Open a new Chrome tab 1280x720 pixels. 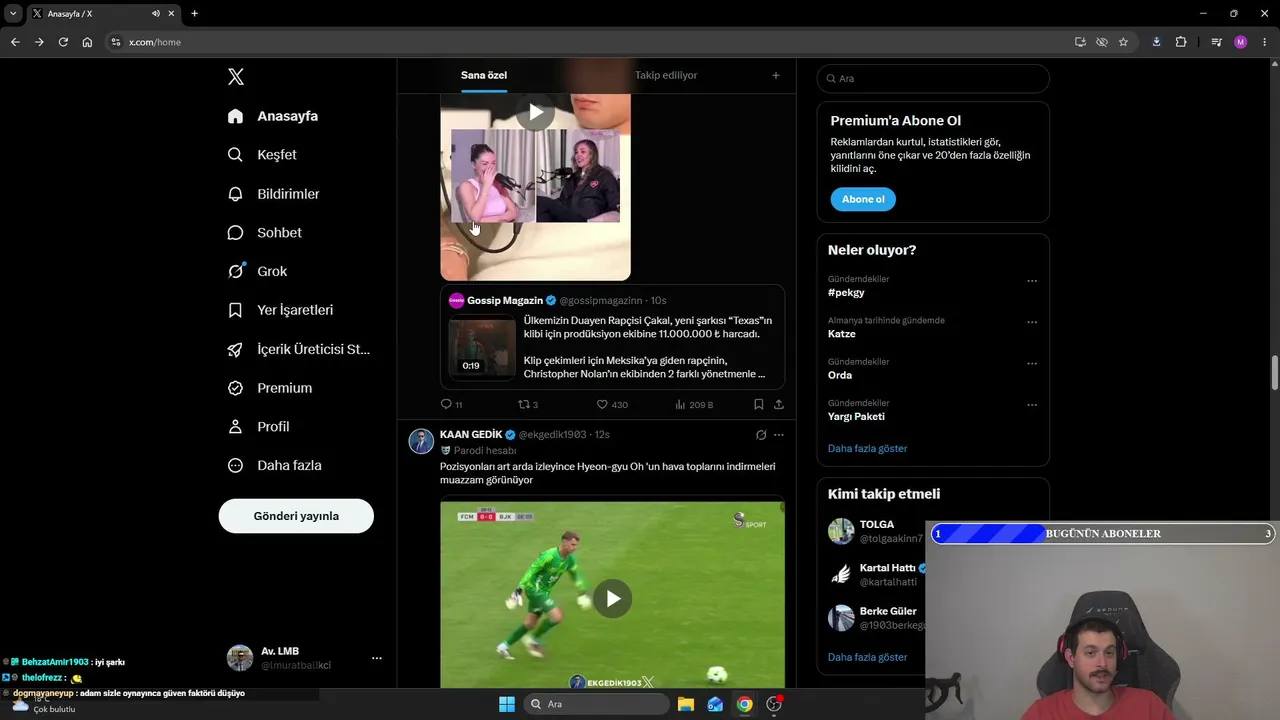(x=194, y=14)
